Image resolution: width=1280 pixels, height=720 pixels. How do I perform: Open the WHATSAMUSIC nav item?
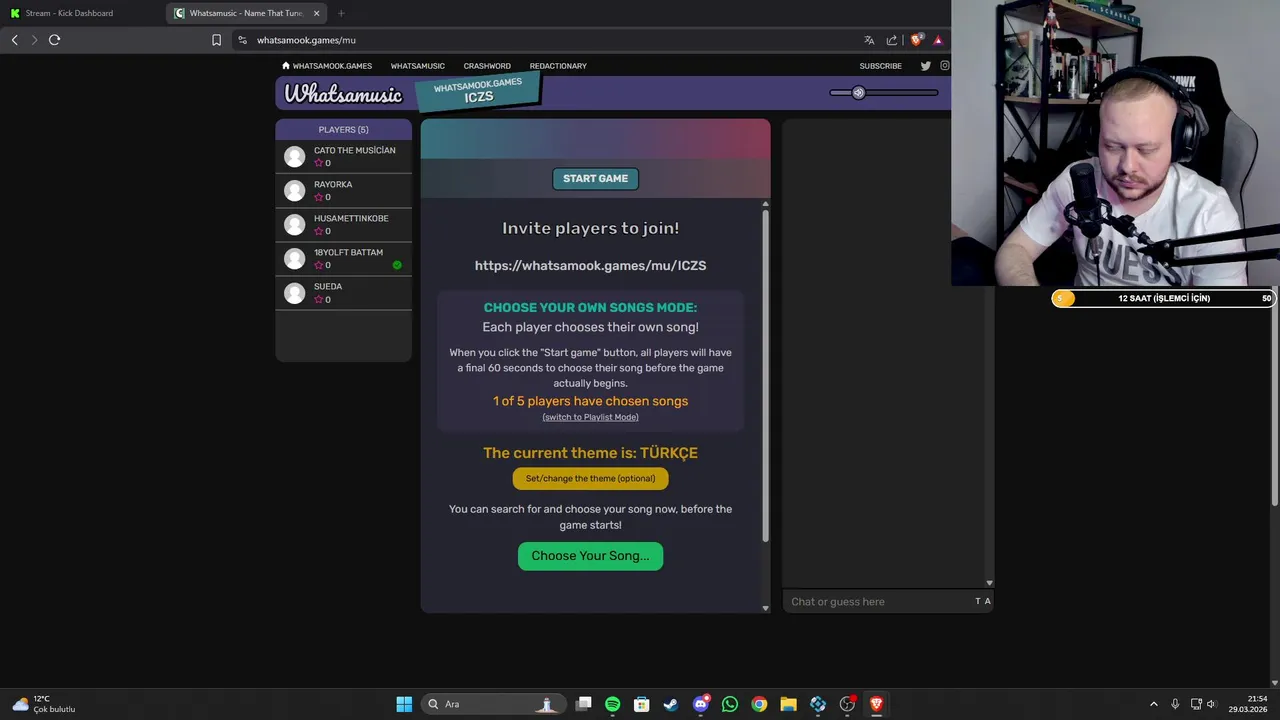tap(418, 66)
